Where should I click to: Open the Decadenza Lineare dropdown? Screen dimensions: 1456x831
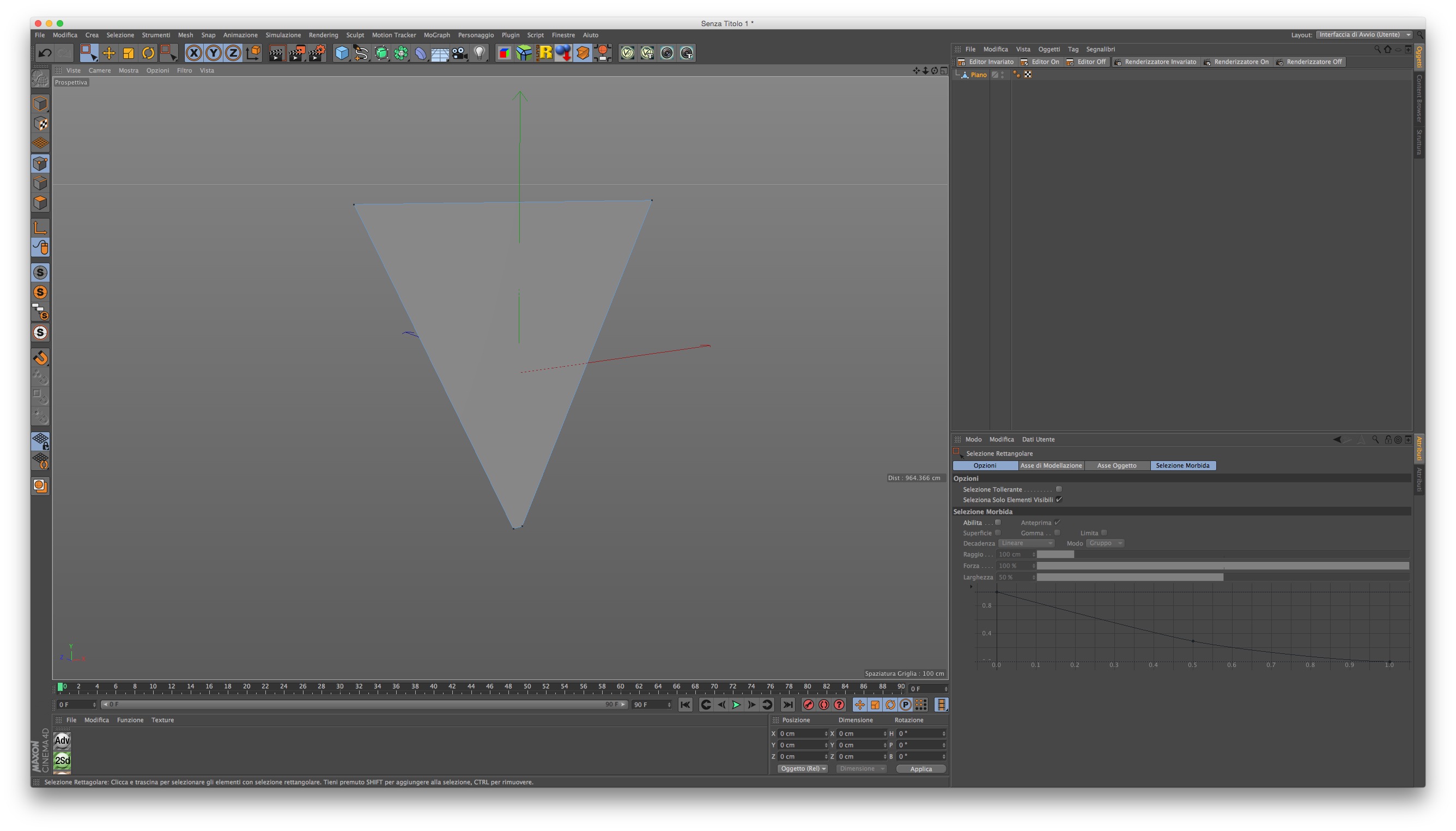coord(1026,543)
